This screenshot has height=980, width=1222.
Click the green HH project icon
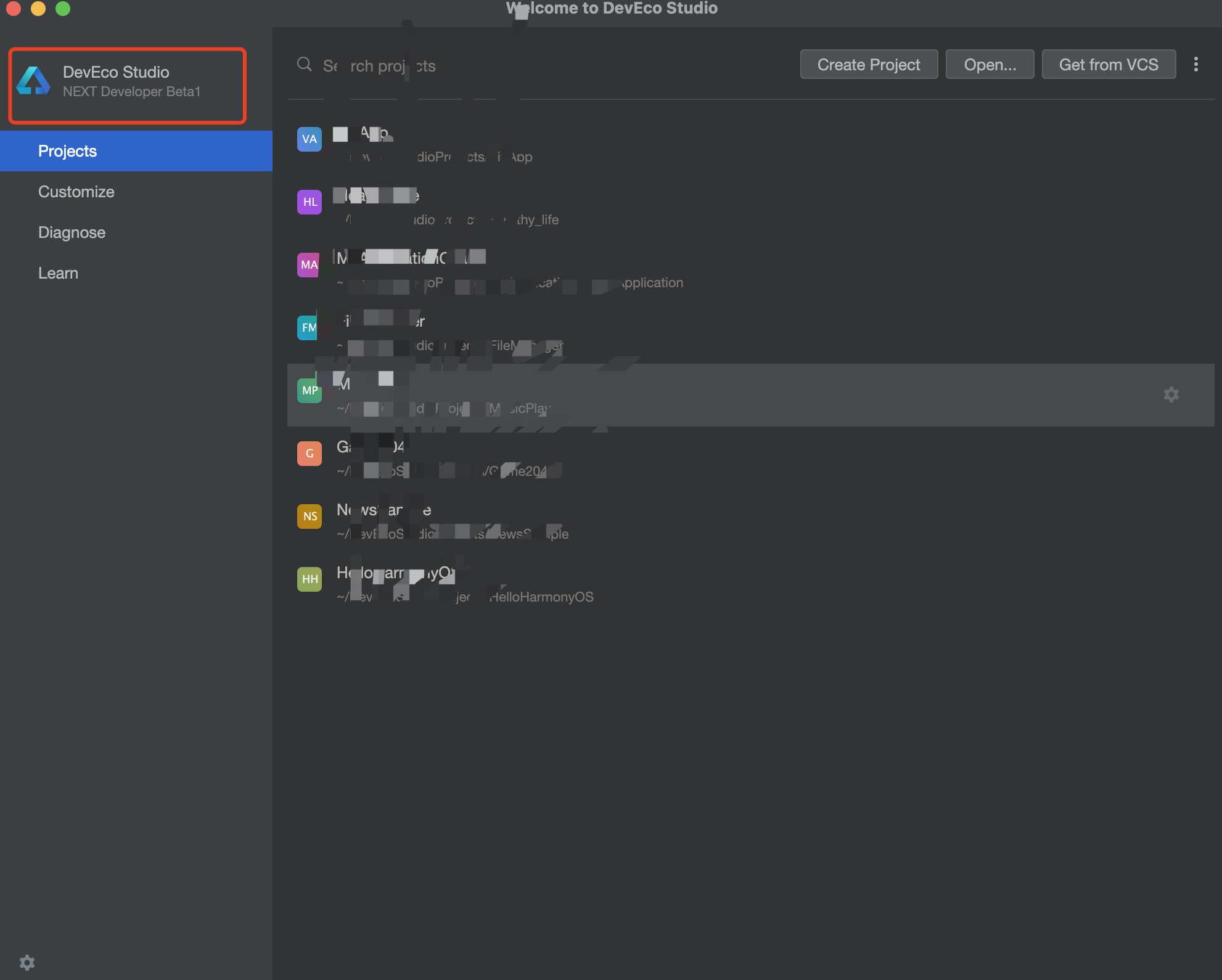(x=309, y=579)
